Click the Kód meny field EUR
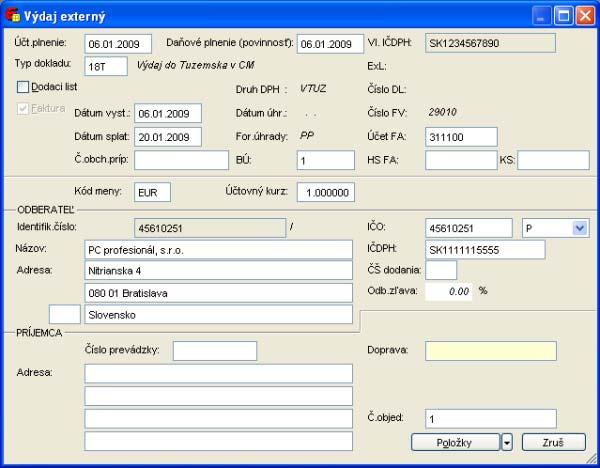The height and width of the screenshot is (468, 600). point(152,192)
